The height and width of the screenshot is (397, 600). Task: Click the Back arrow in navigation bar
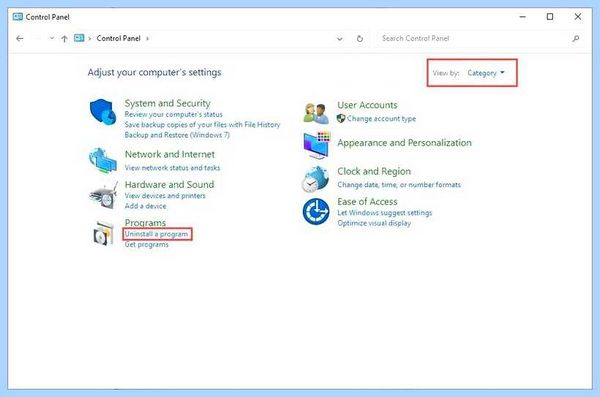tap(20, 38)
